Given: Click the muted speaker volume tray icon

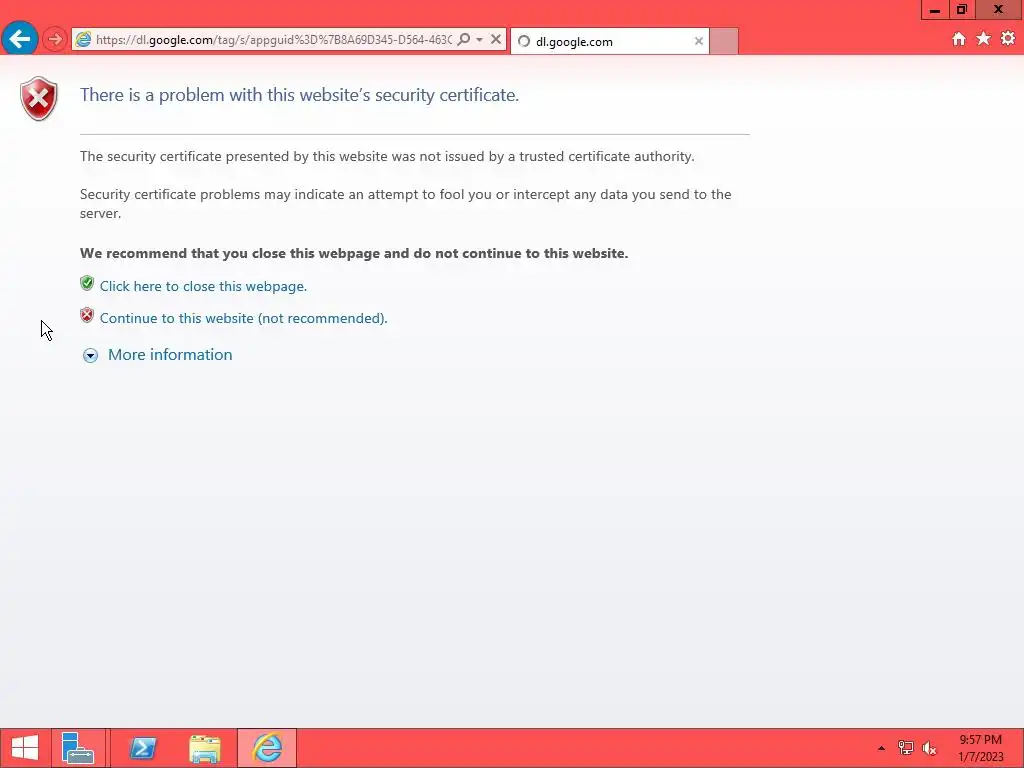Looking at the screenshot, I should pos(929,748).
